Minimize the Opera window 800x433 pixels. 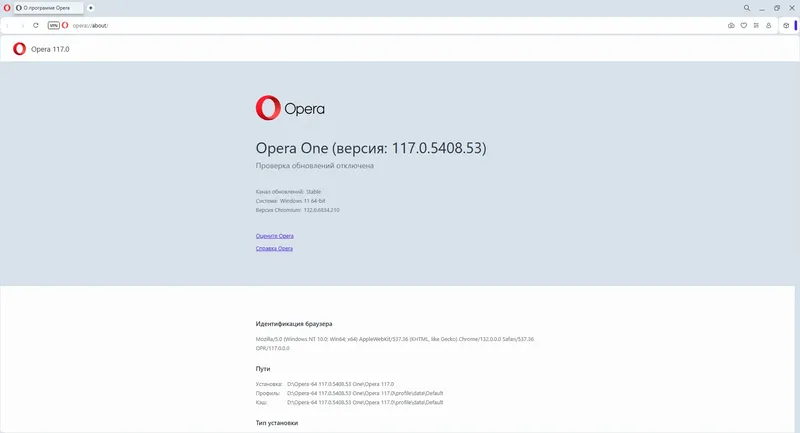762,8
